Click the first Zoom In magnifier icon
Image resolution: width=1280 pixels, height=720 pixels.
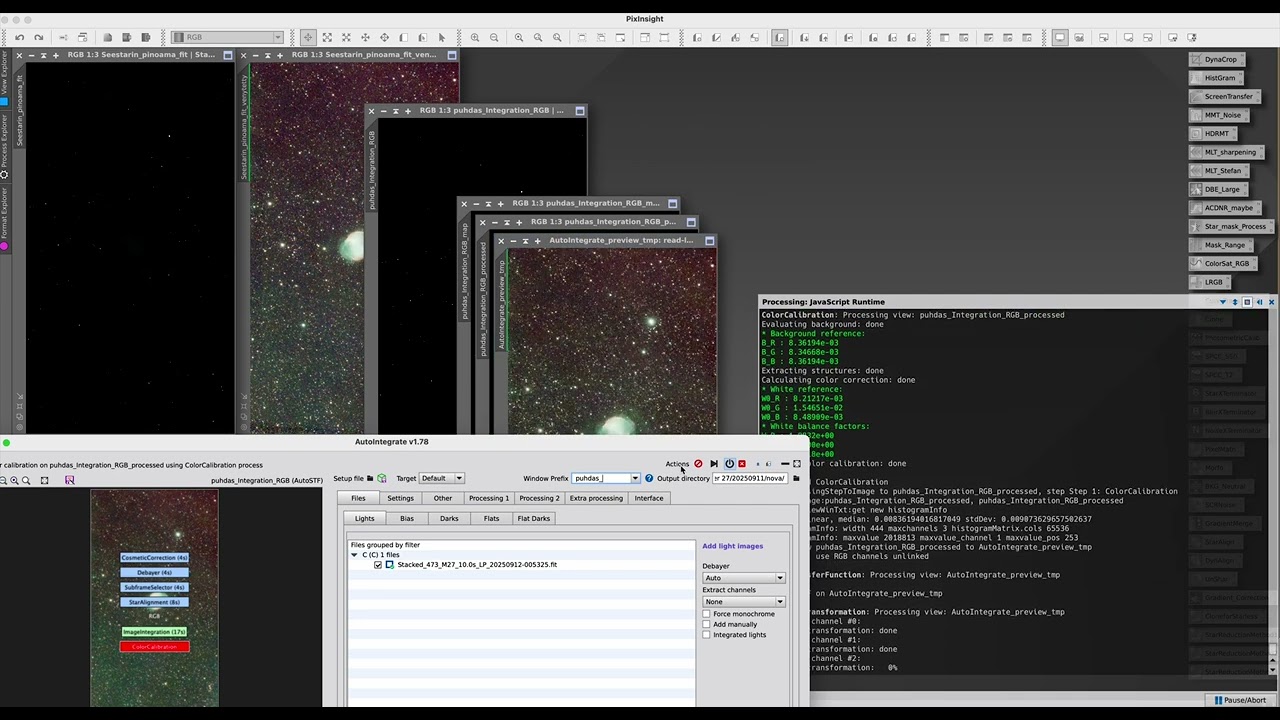coord(475,38)
